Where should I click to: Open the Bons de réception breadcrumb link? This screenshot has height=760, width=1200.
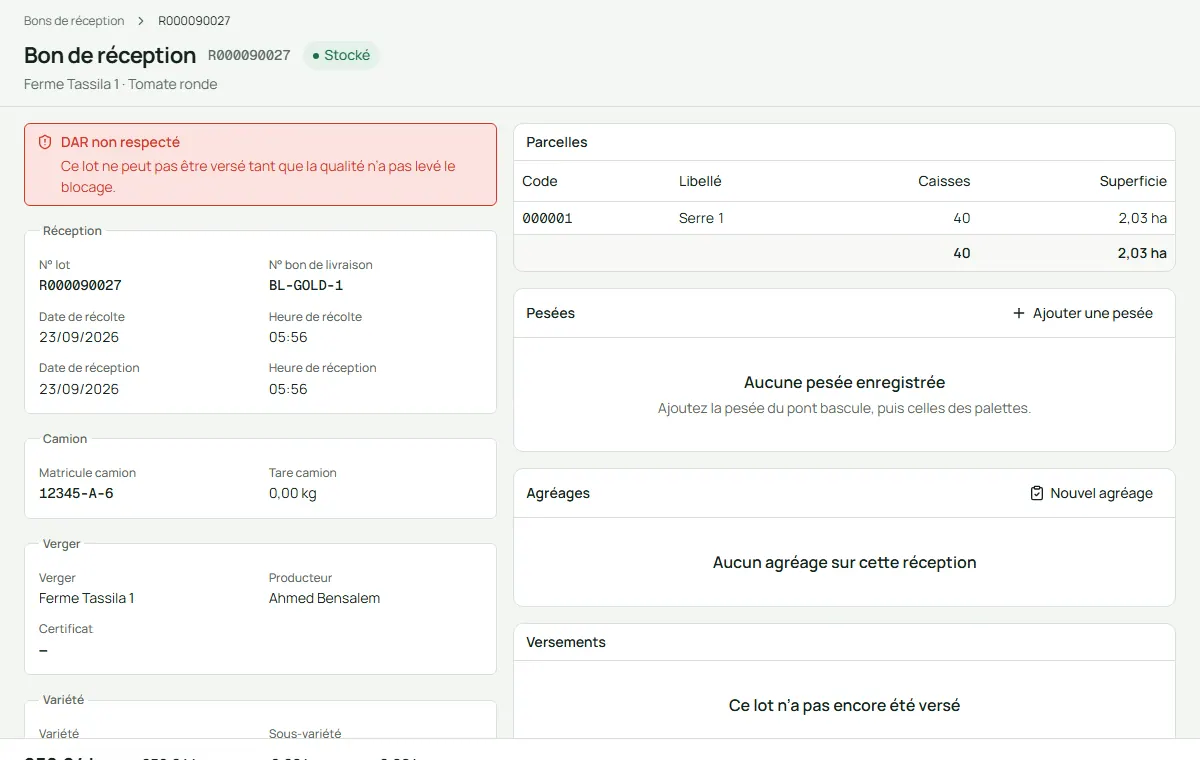[74, 21]
